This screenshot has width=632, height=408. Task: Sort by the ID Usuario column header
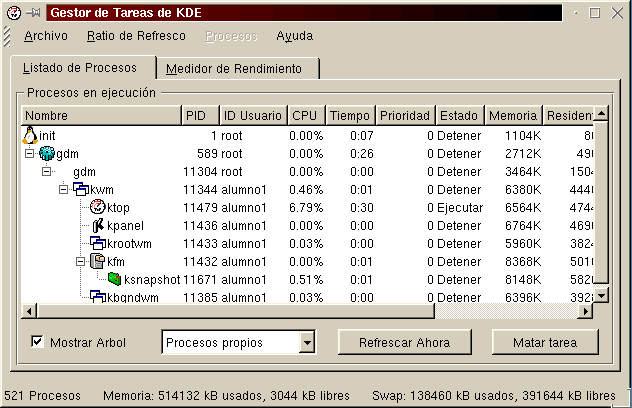pyautogui.click(x=254, y=116)
